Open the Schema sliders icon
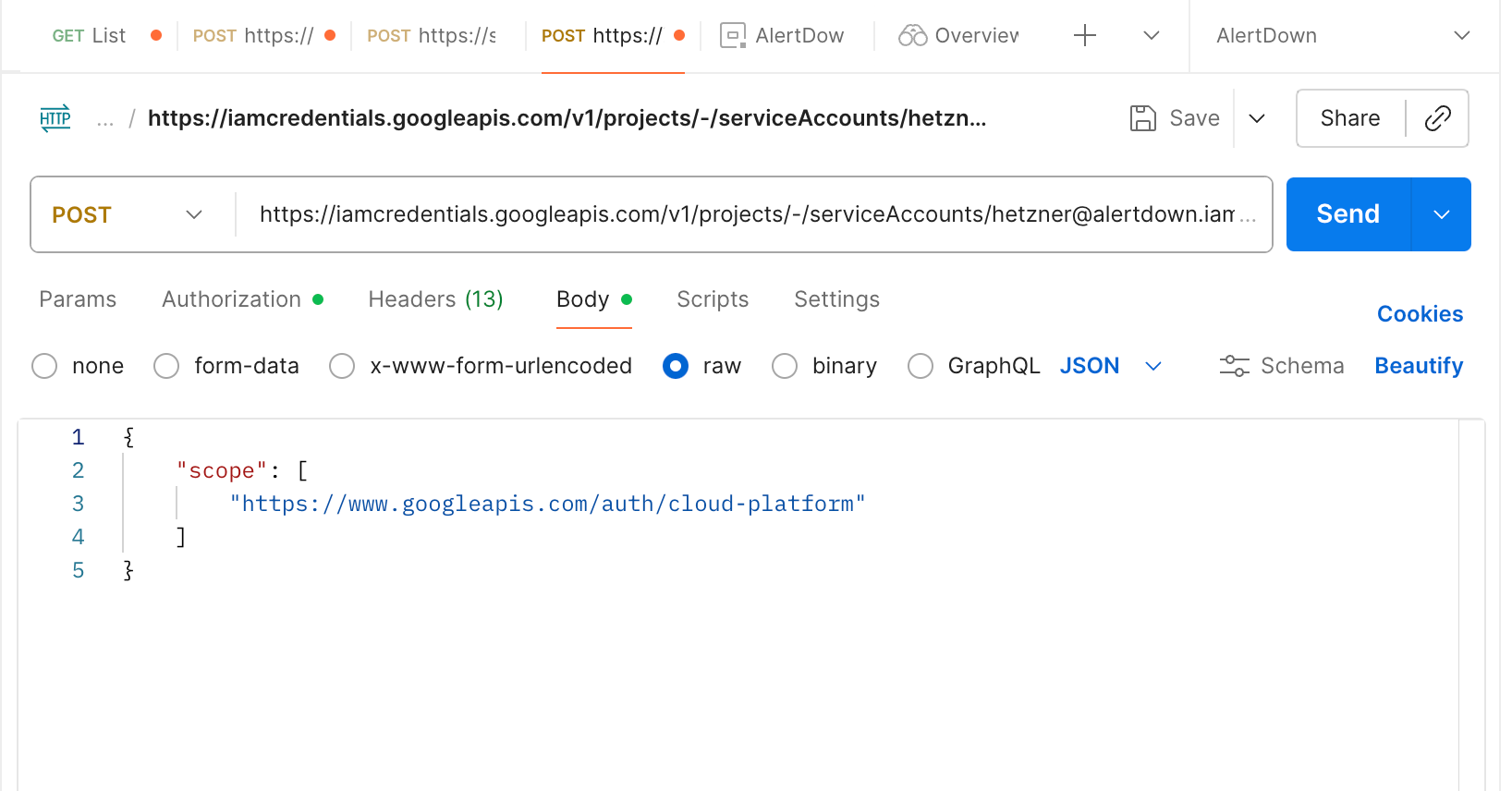The height and width of the screenshot is (791, 1512). [x=1235, y=366]
